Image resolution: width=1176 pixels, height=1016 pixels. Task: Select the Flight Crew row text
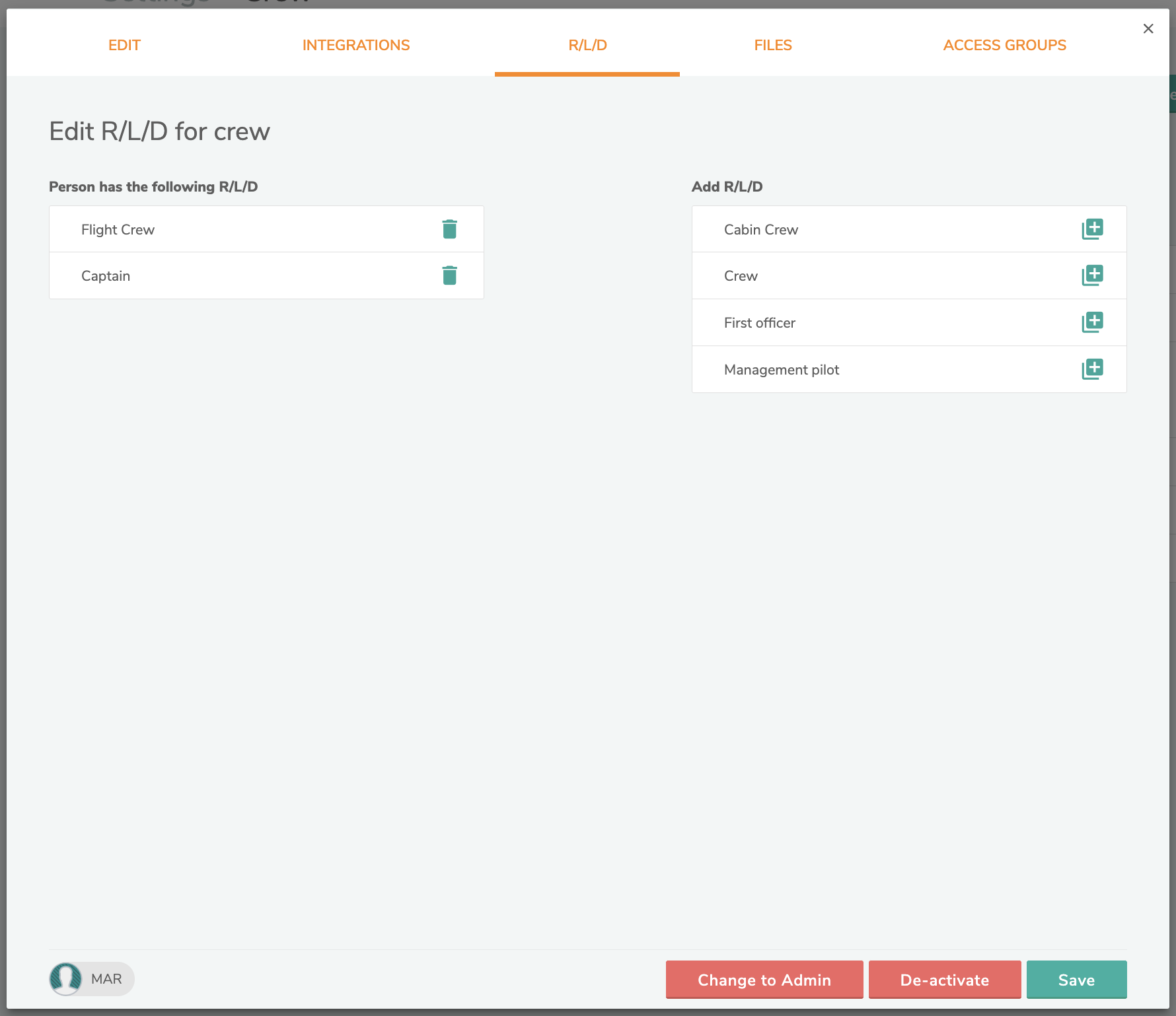point(118,229)
